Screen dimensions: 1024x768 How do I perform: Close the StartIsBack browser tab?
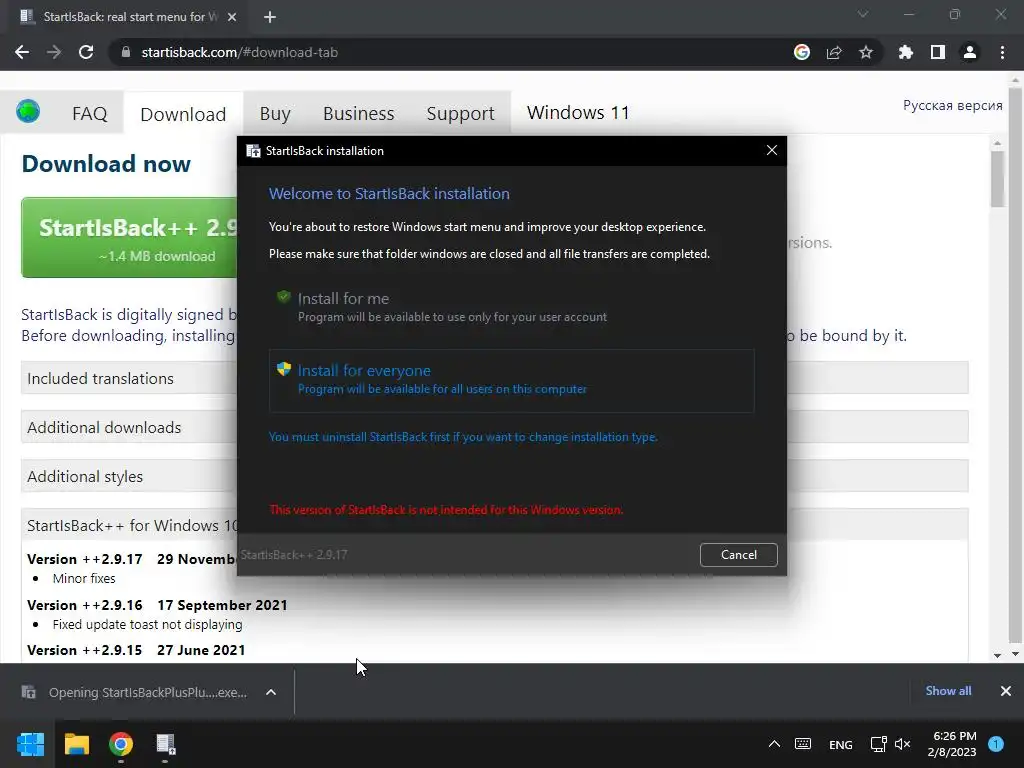tap(232, 17)
